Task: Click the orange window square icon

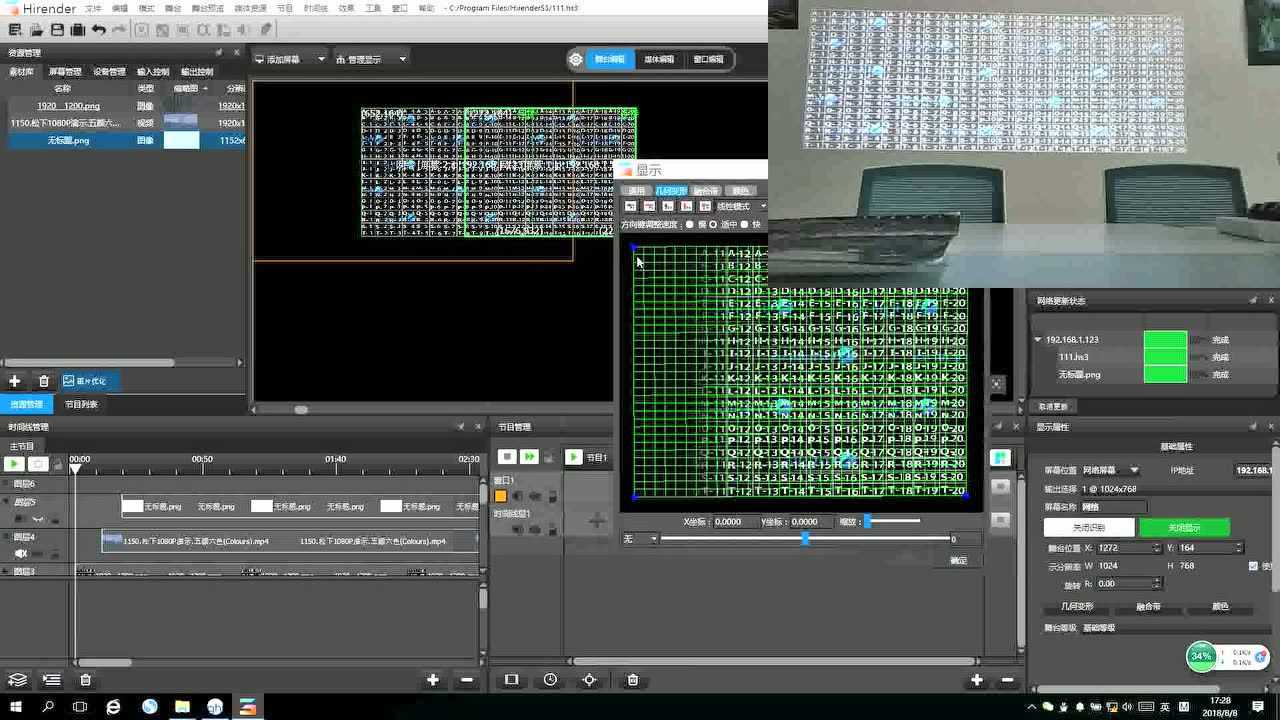Action: [x=501, y=496]
